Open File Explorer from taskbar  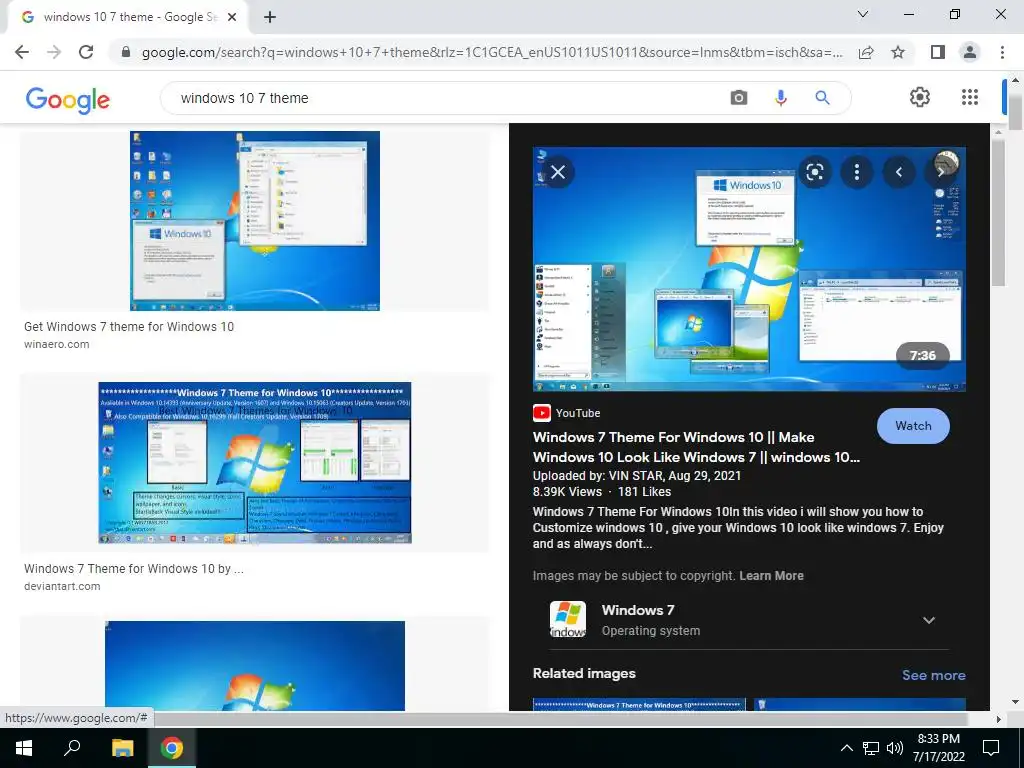pos(122,748)
